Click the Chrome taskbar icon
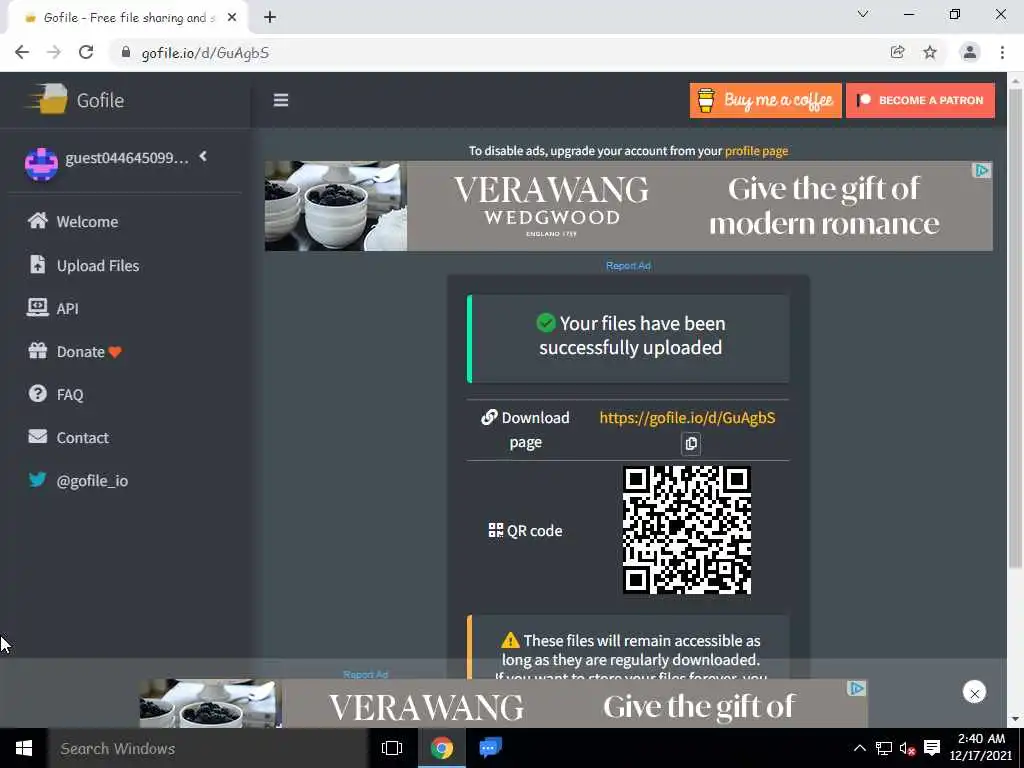 442,748
